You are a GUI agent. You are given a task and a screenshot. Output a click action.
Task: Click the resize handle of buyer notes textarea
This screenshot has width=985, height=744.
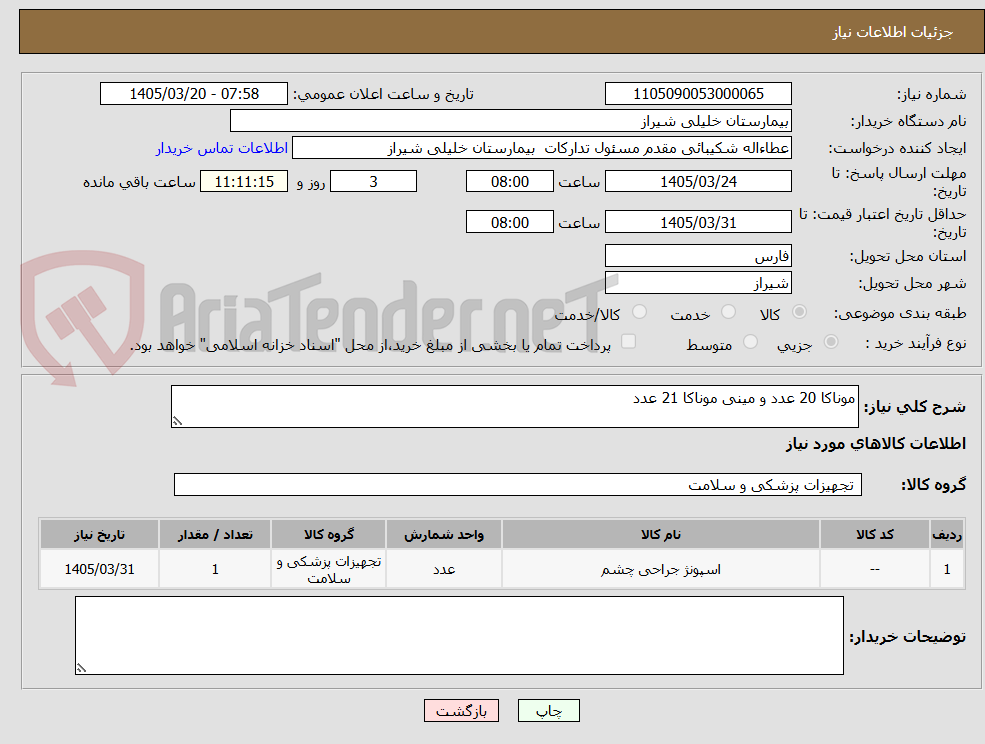pyautogui.click(x=81, y=669)
